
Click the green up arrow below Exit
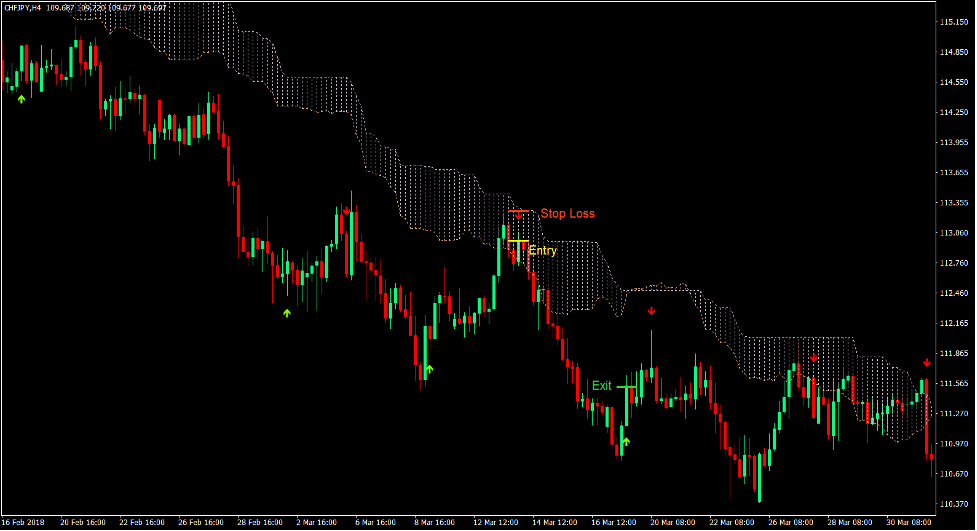point(626,441)
